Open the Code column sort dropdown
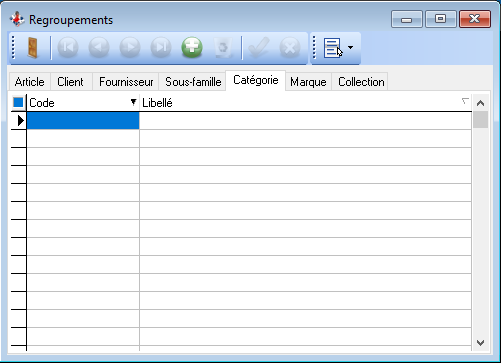The image size is (501, 363). pyautogui.click(x=133, y=102)
